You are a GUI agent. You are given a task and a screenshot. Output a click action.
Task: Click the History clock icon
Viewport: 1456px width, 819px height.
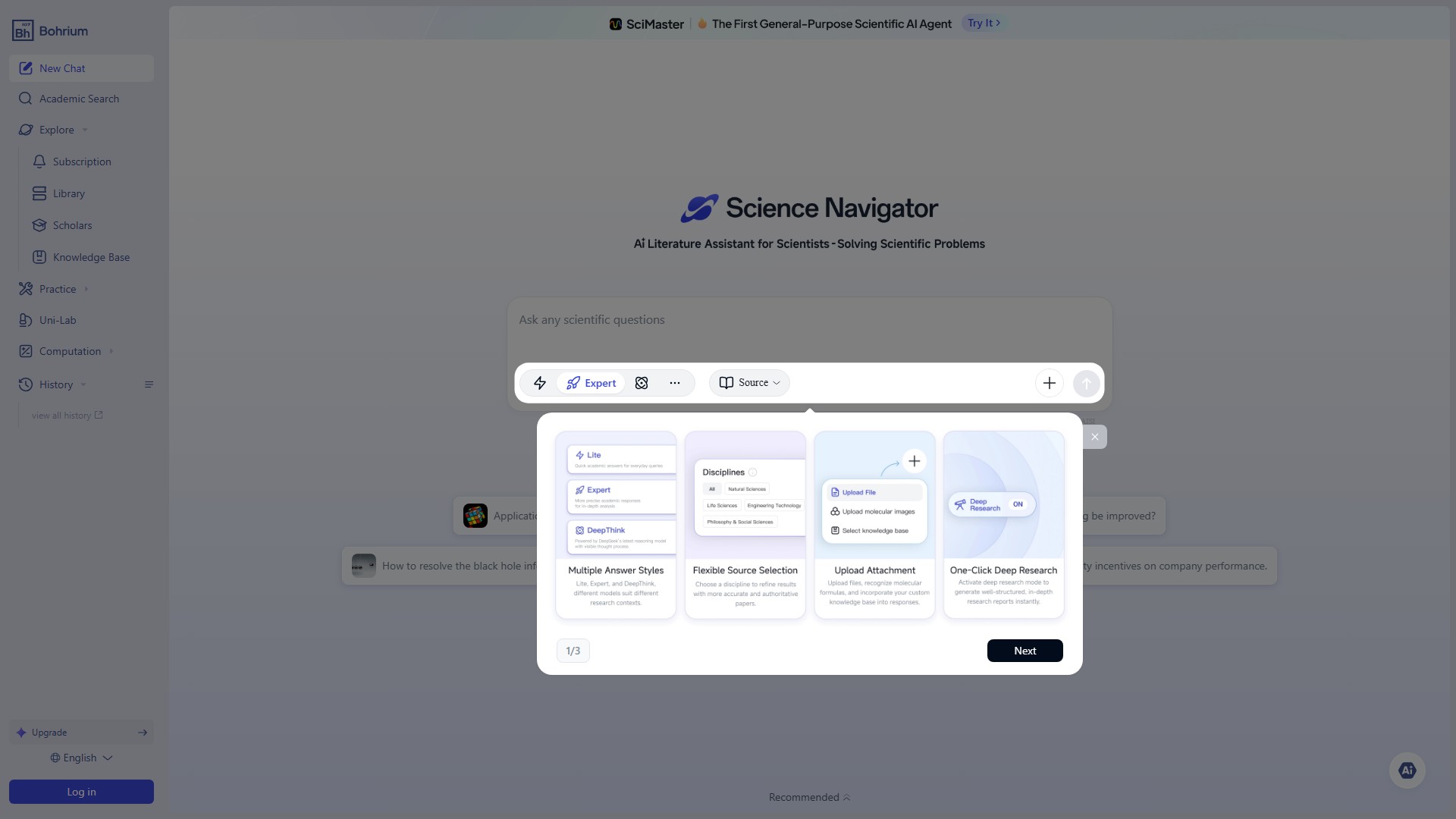pyautogui.click(x=26, y=384)
